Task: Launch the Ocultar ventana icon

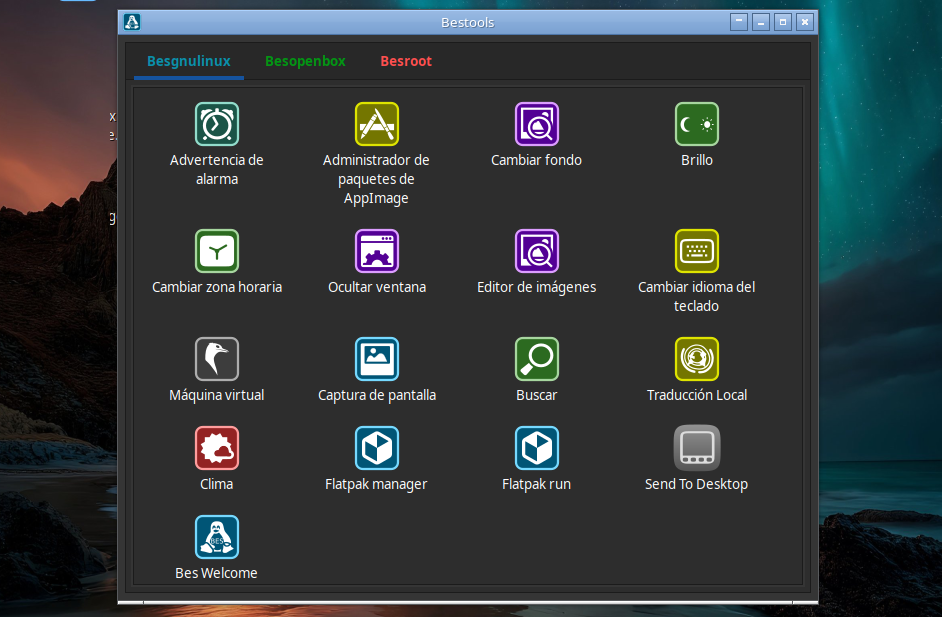Action: [377, 251]
